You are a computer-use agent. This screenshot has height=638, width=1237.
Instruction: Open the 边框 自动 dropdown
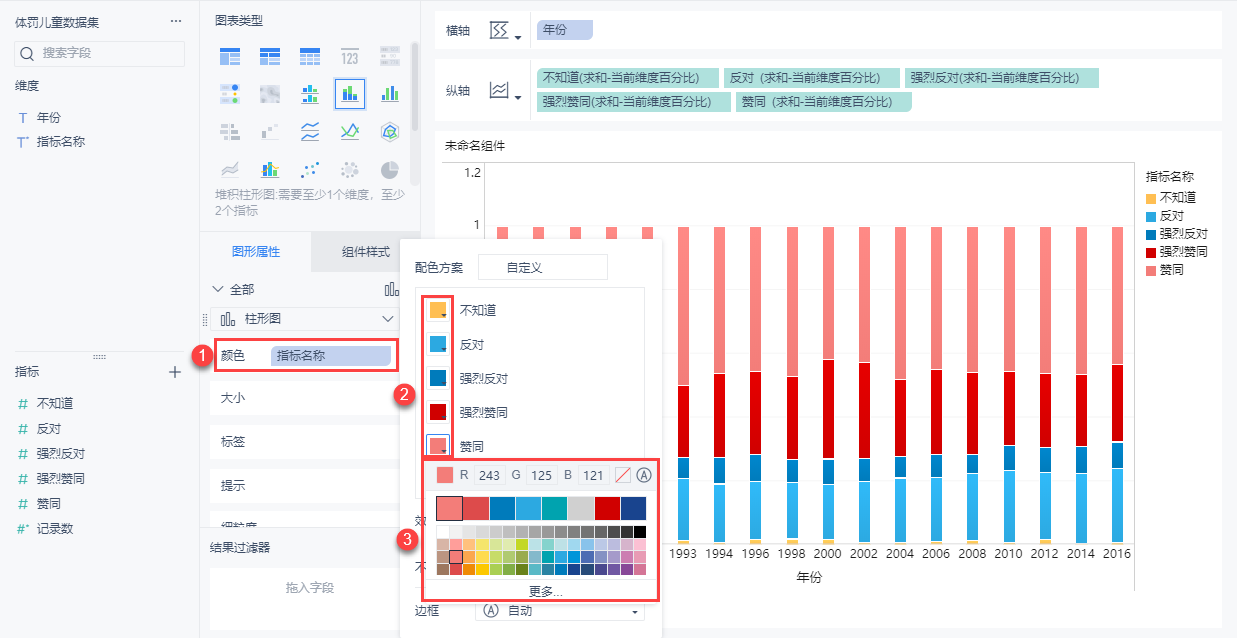562,611
